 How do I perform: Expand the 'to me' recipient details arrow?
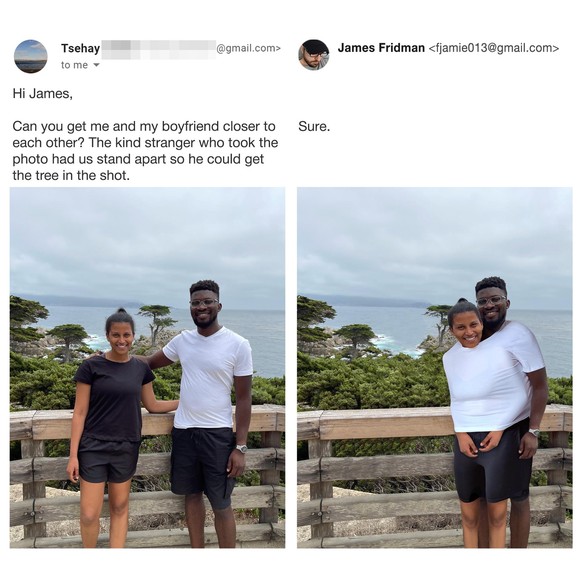click(x=97, y=65)
